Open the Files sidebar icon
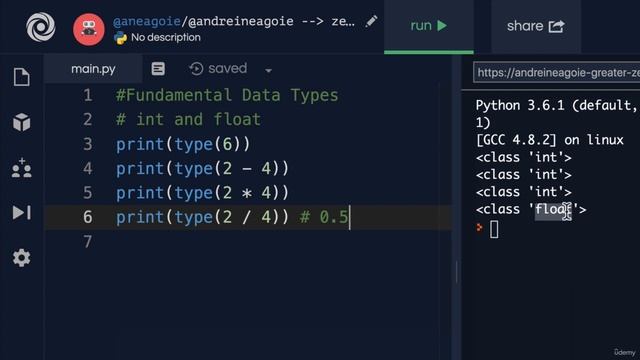The width and height of the screenshot is (640, 360). 21,77
